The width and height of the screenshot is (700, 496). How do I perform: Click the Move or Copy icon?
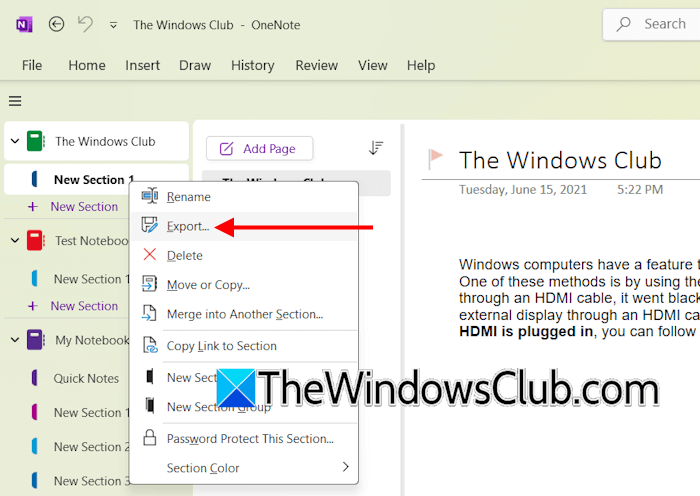pyautogui.click(x=150, y=283)
